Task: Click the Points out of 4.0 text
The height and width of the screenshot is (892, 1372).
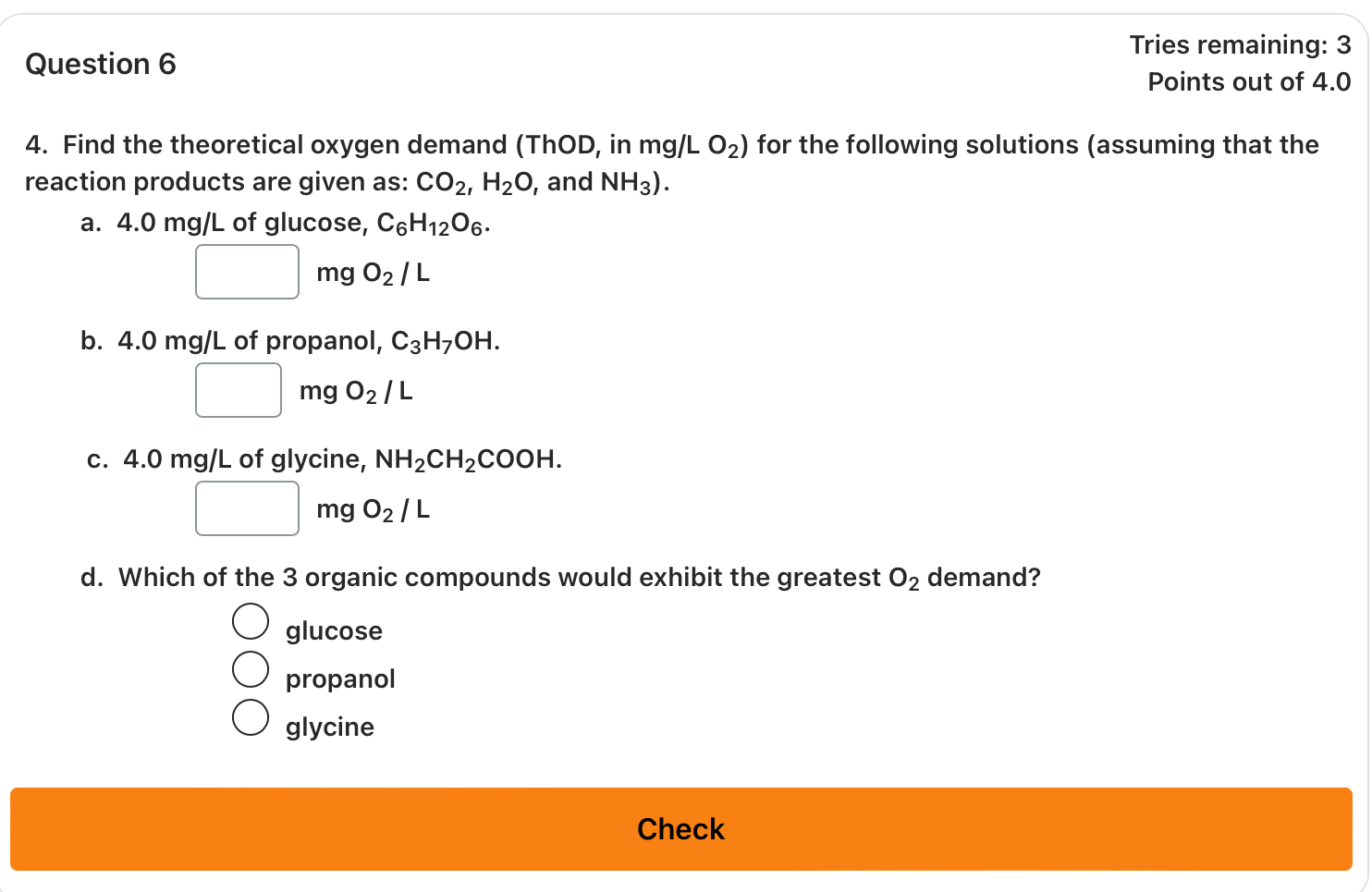Action: pos(1249,81)
